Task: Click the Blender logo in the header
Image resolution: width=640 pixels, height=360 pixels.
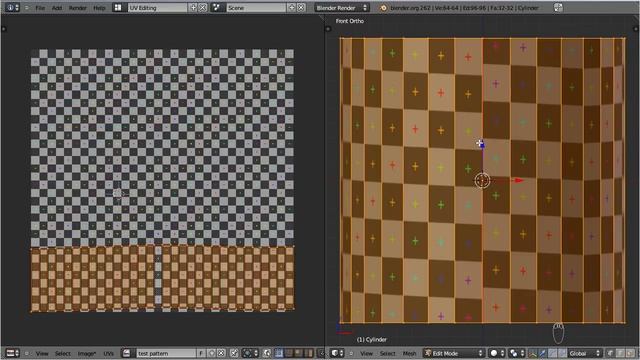Action: pyautogui.click(x=383, y=8)
